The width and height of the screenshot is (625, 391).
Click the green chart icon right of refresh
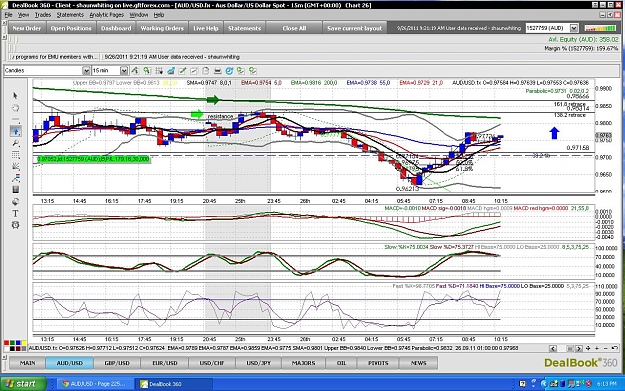tap(240, 71)
